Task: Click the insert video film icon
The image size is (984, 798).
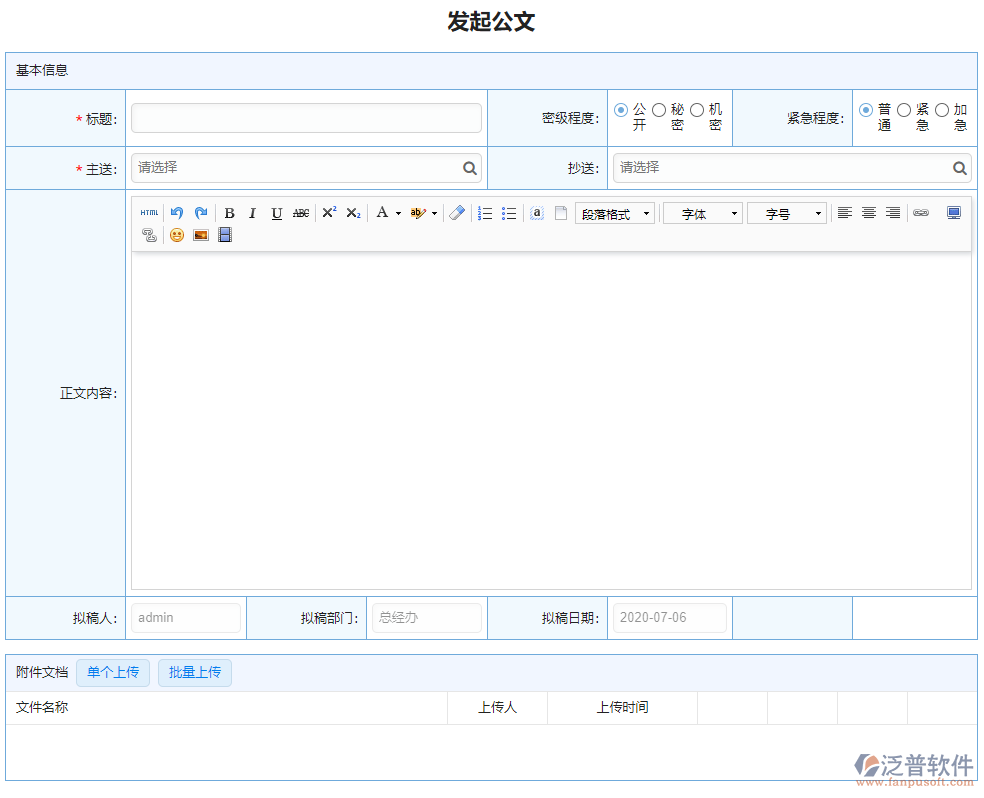Action: (225, 235)
